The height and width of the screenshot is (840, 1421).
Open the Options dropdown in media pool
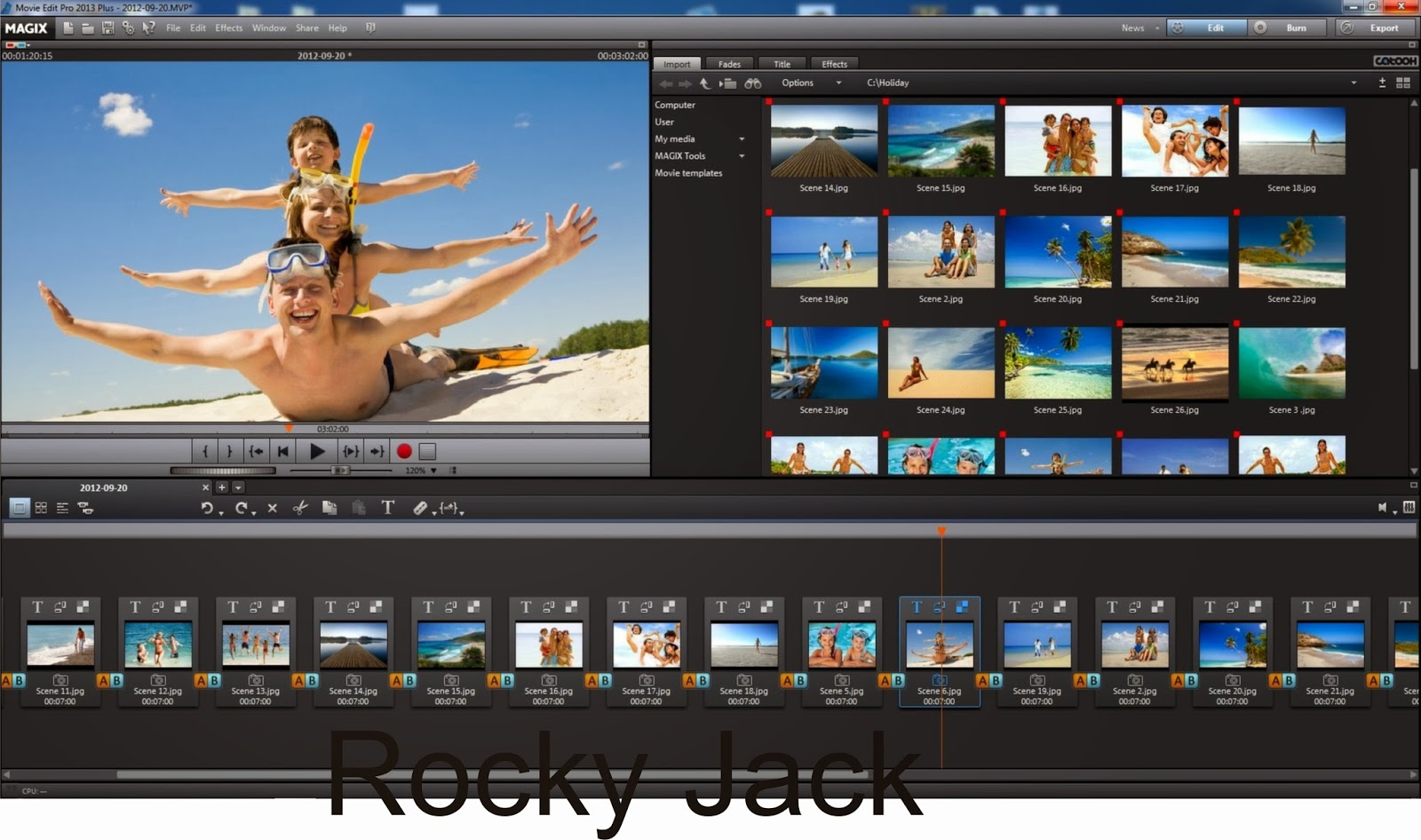click(x=811, y=83)
